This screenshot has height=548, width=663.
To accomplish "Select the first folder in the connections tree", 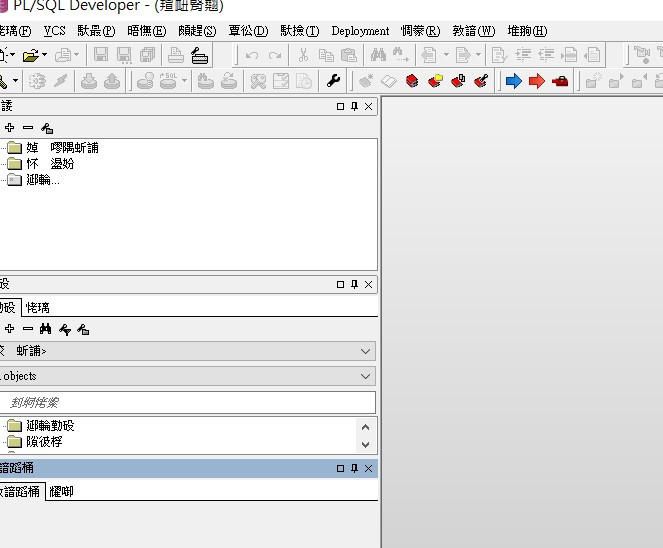I will (x=53, y=148).
